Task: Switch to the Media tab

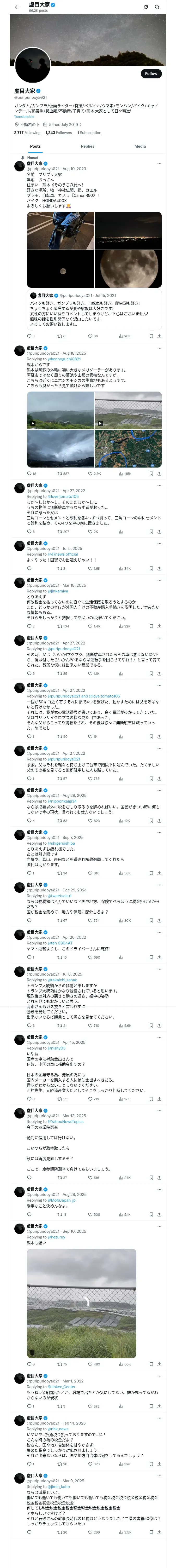Action: point(140,146)
